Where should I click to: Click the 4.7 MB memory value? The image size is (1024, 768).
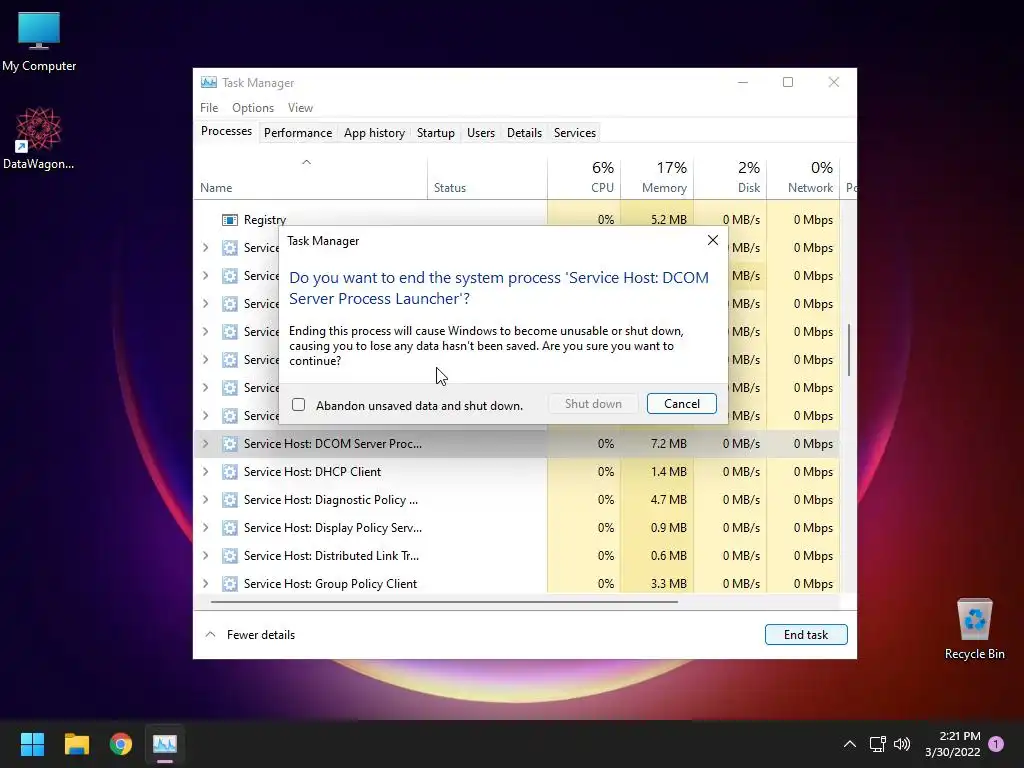(x=669, y=500)
